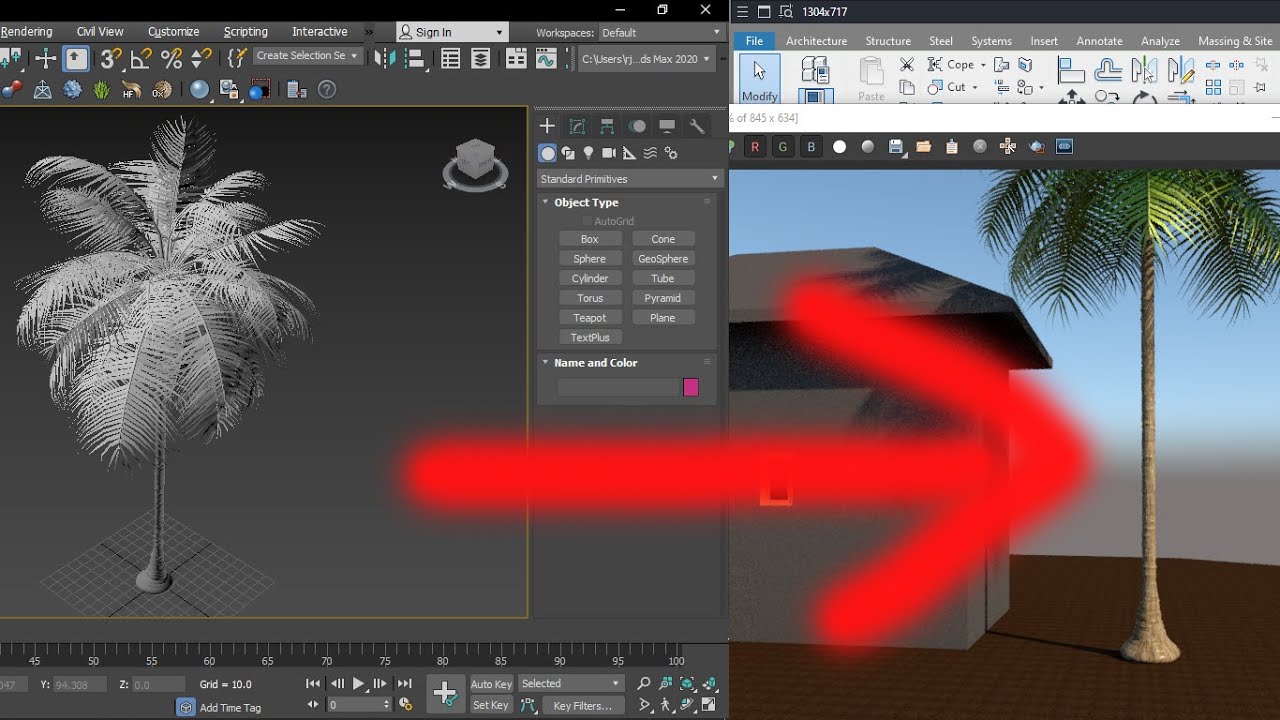Click the Hair and Fur HF icon
The width and height of the screenshot is (1280, 720).
click(131, 90)
